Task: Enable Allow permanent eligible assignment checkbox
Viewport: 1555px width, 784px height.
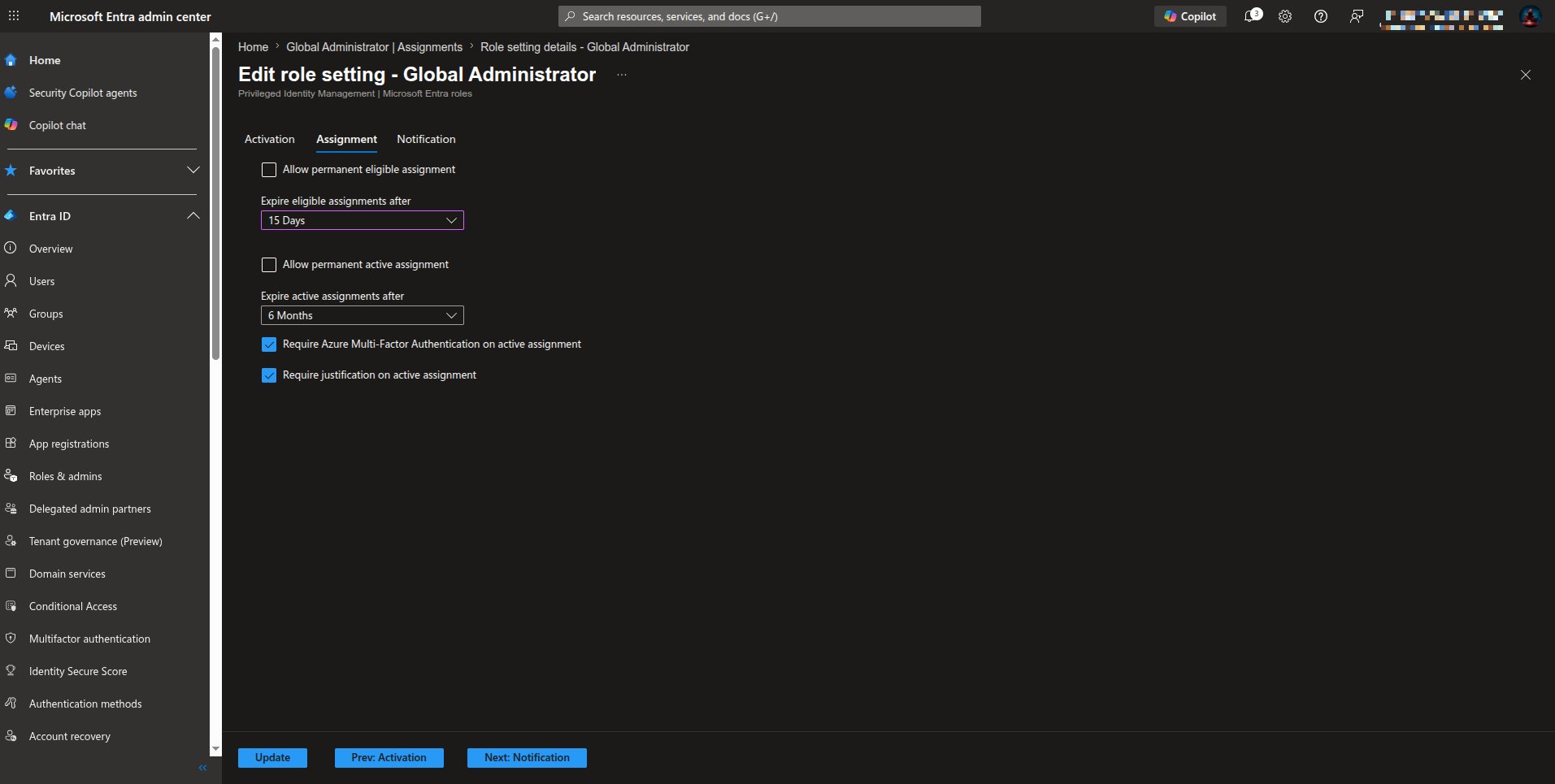Action: pyautogui.click(x=269, y=170)
